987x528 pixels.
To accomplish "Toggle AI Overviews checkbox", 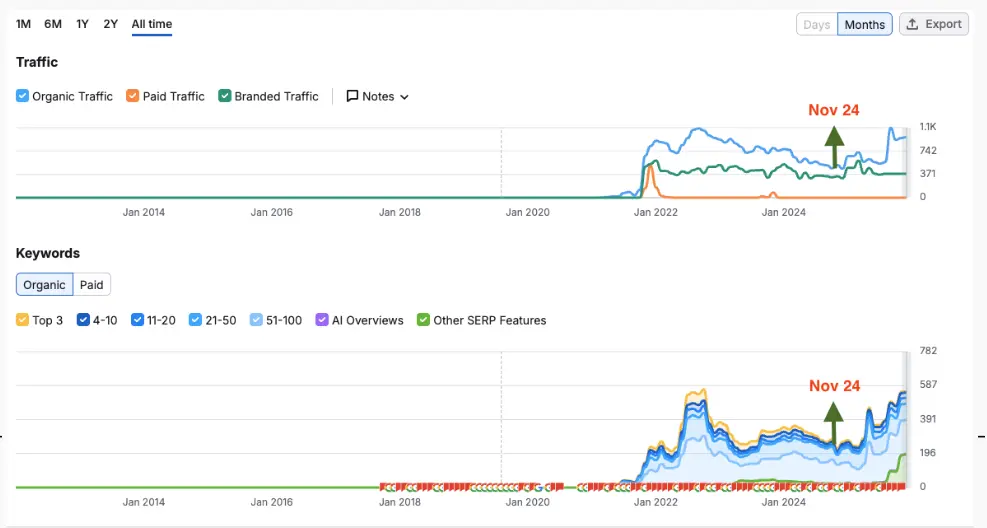I will click(x=322, y=320).
